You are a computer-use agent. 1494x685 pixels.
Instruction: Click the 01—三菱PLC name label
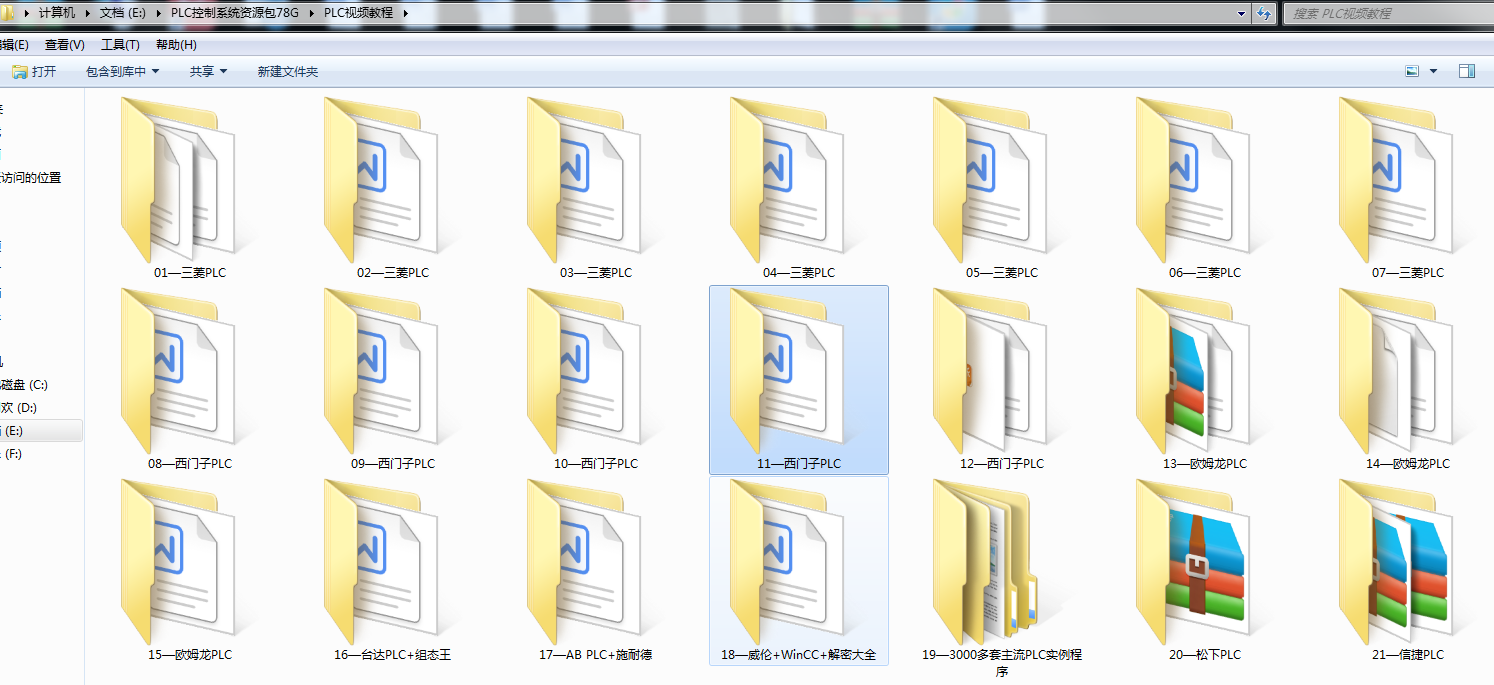tap(190, 272)
